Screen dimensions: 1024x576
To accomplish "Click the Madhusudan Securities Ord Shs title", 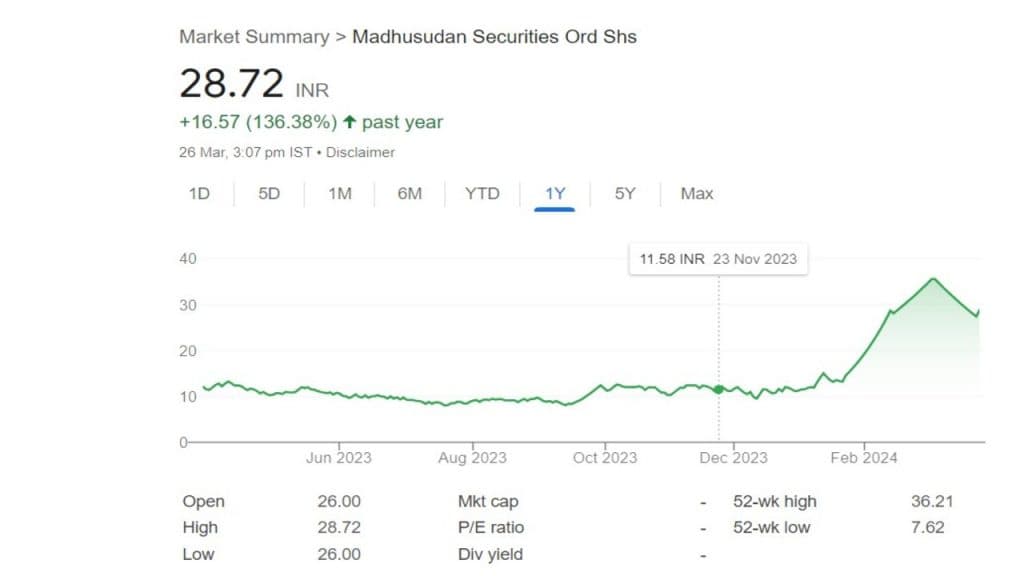I will [494, 37].
